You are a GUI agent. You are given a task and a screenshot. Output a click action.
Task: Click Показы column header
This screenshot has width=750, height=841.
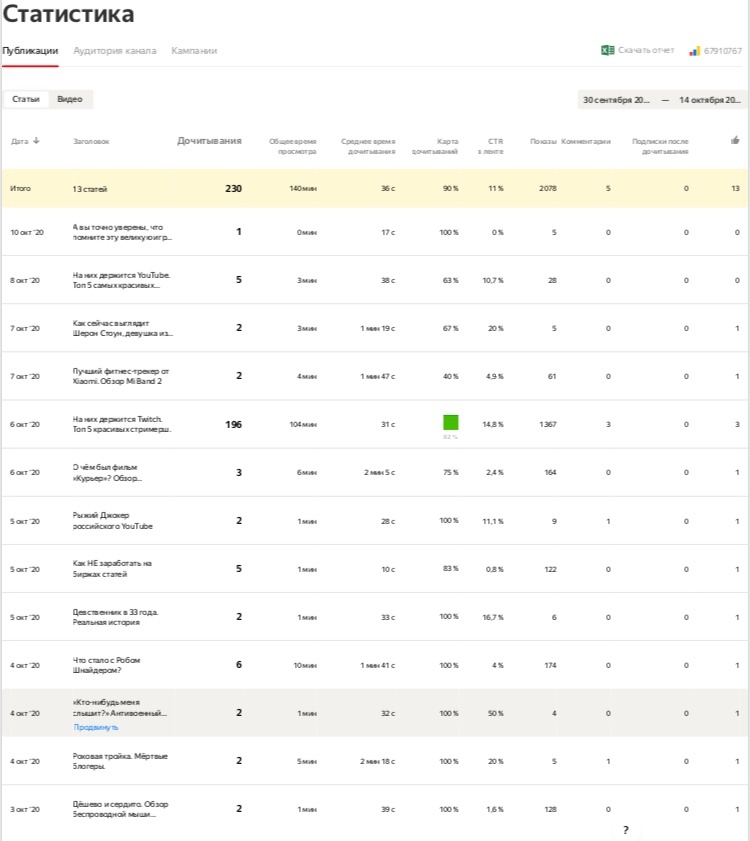[543, 142]
